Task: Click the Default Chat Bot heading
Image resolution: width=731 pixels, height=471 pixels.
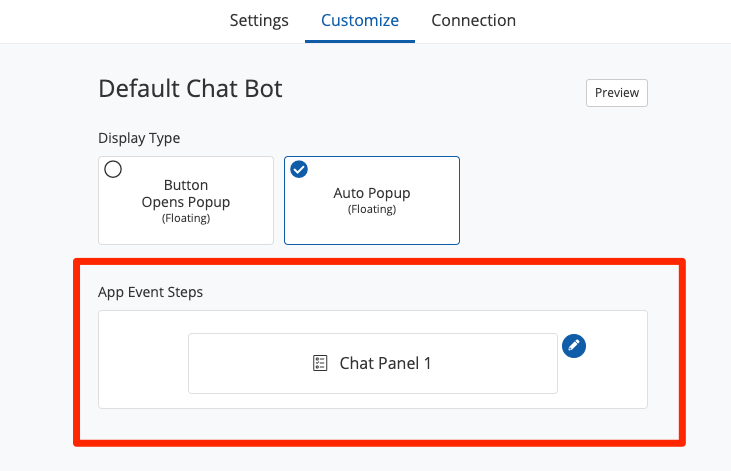Action: pyautogui.click(x=190, y=89)
